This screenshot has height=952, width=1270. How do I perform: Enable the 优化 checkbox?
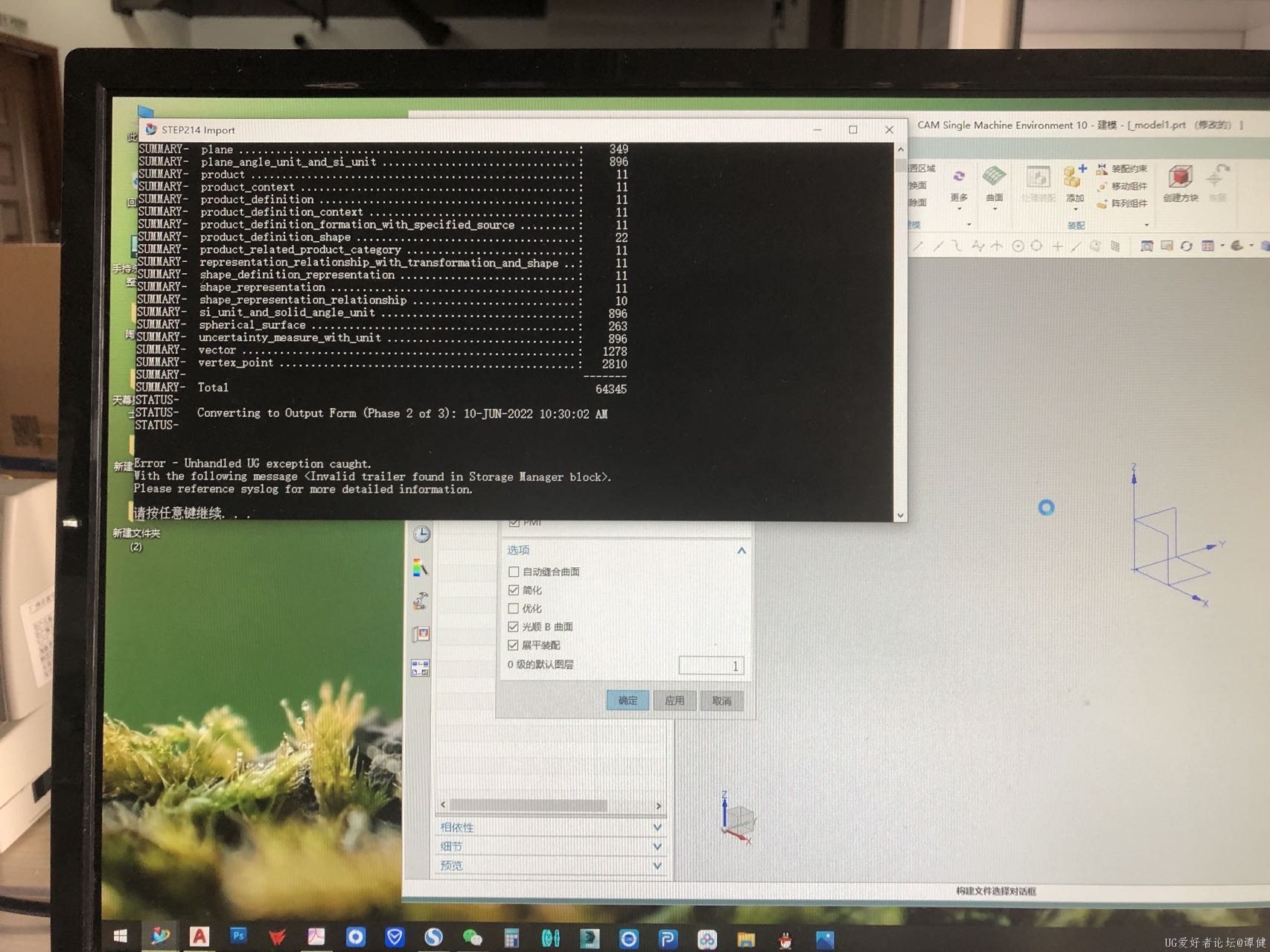(x=514, y=608)
